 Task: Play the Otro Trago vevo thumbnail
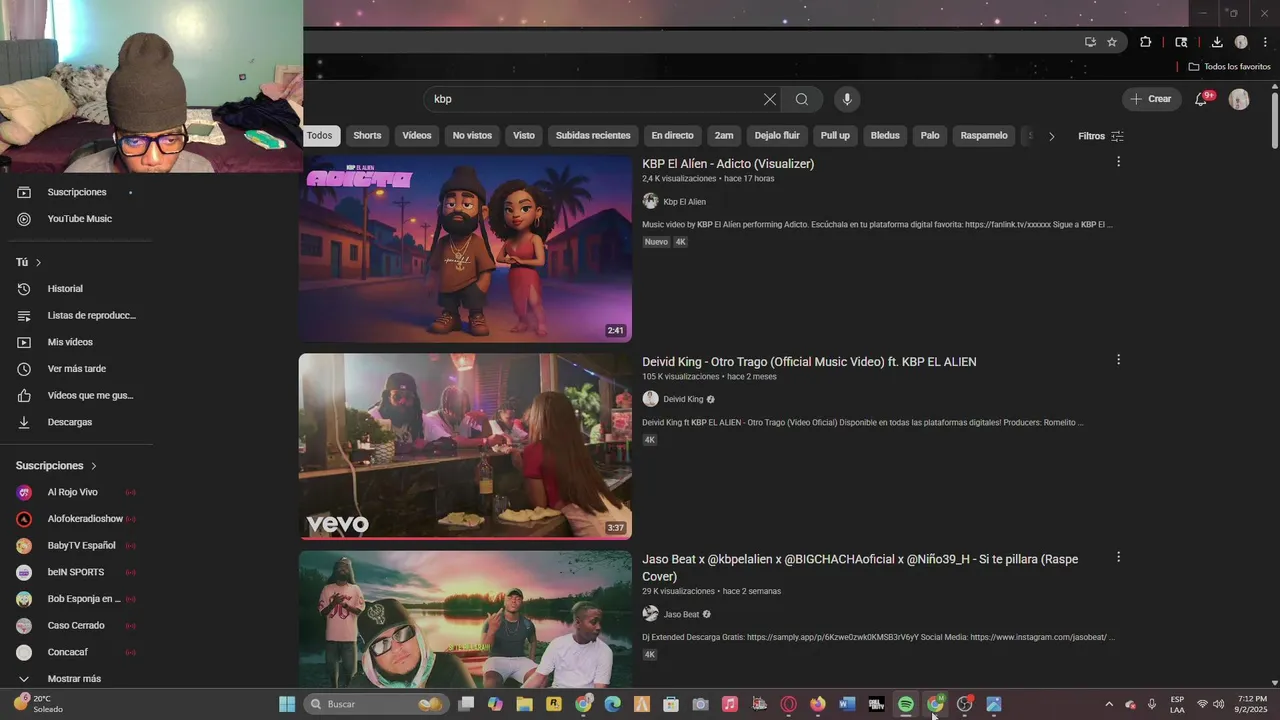click(x=465, y=446)
